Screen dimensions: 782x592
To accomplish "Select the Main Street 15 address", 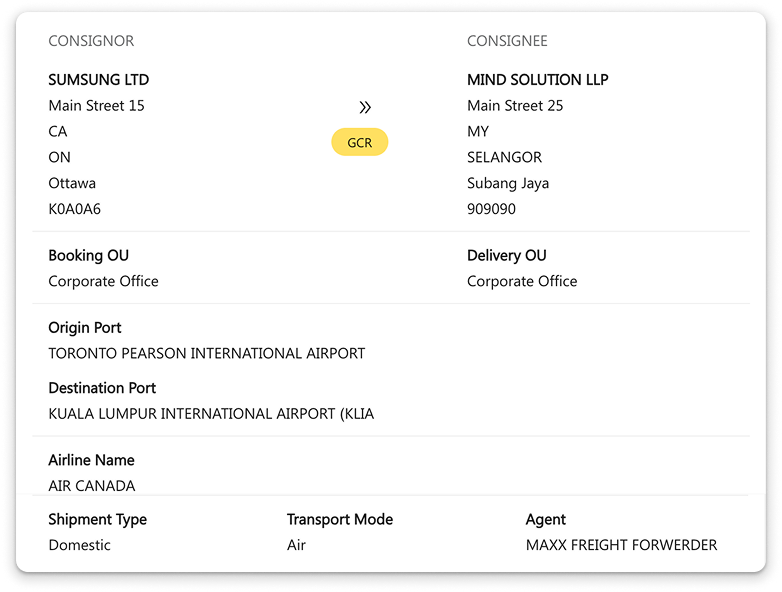I will (96, 106).
